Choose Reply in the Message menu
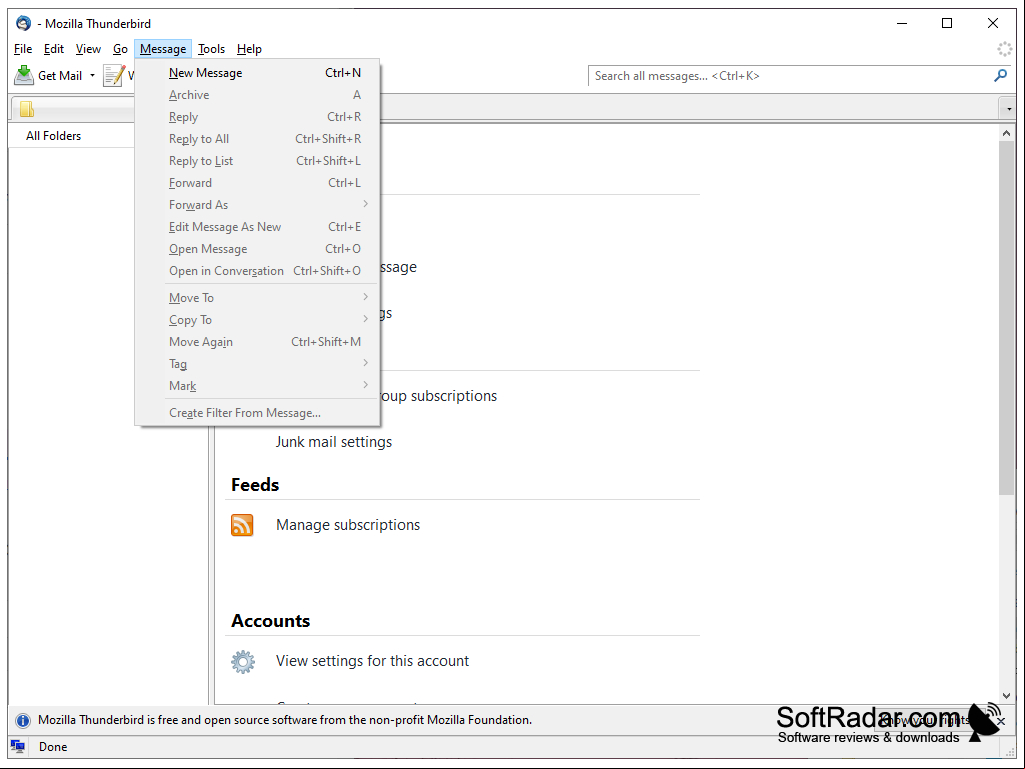 (258, 117)
